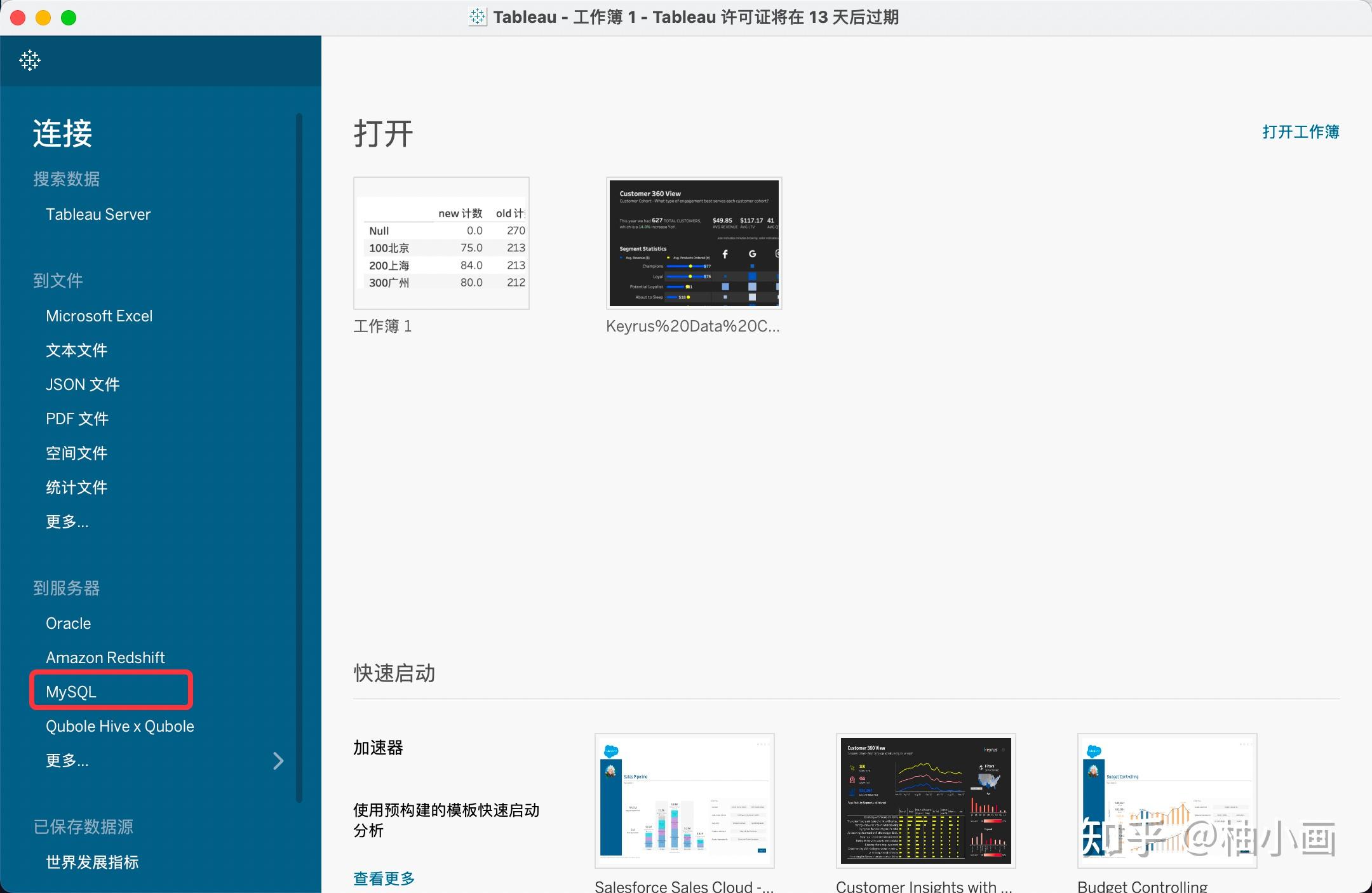Open the 工作簿 1 recent workbook thumbnail

(x=441, y=243)
